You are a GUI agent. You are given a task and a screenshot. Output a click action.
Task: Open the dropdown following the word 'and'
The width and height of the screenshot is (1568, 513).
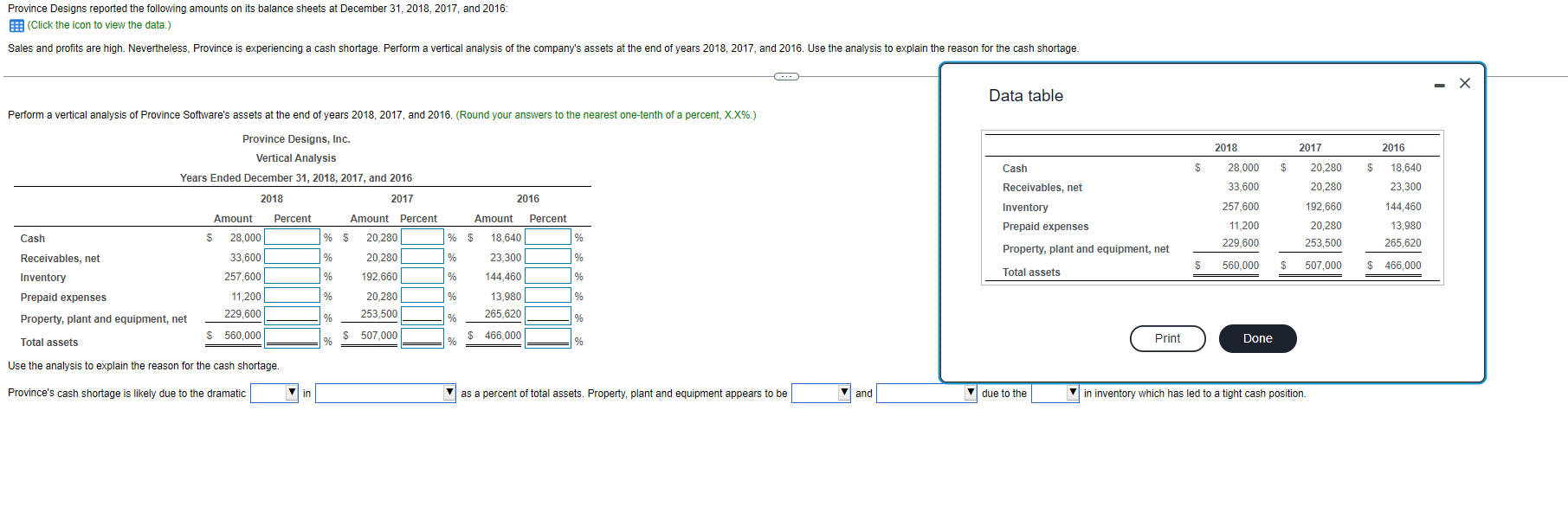[x=926, y=393]
